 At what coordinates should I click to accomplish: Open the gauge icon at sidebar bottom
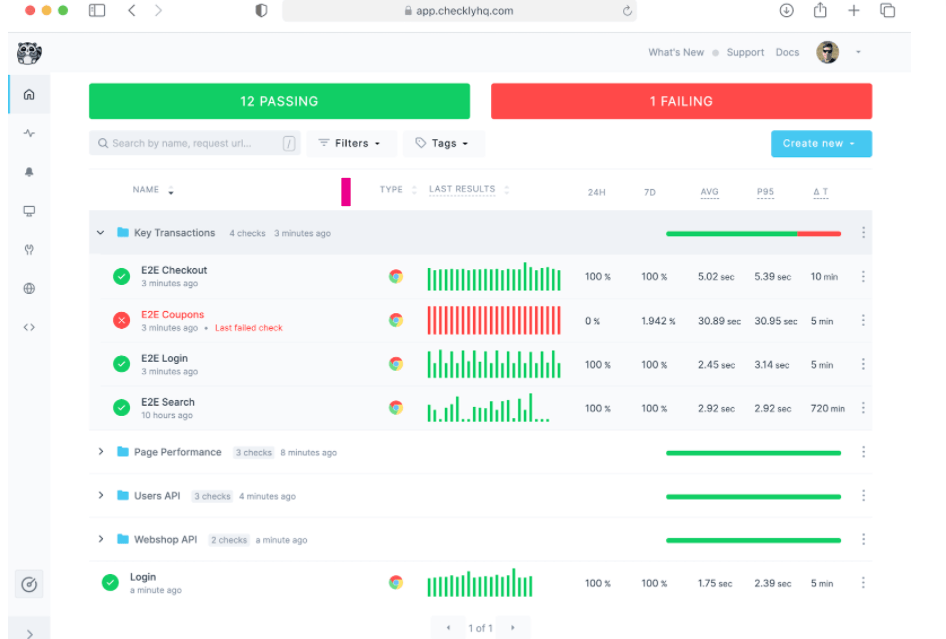click(x=29, y=584)
